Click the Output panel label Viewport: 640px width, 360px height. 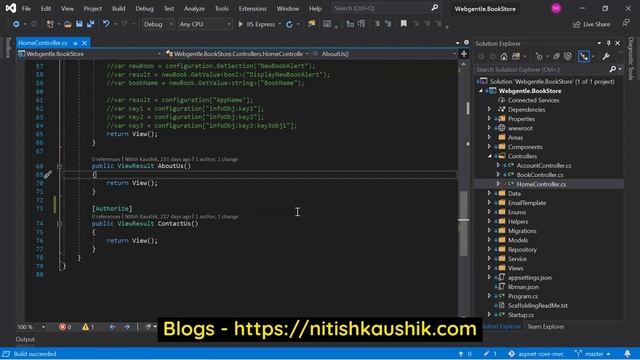pyautogui.click(x=25, y=340)
